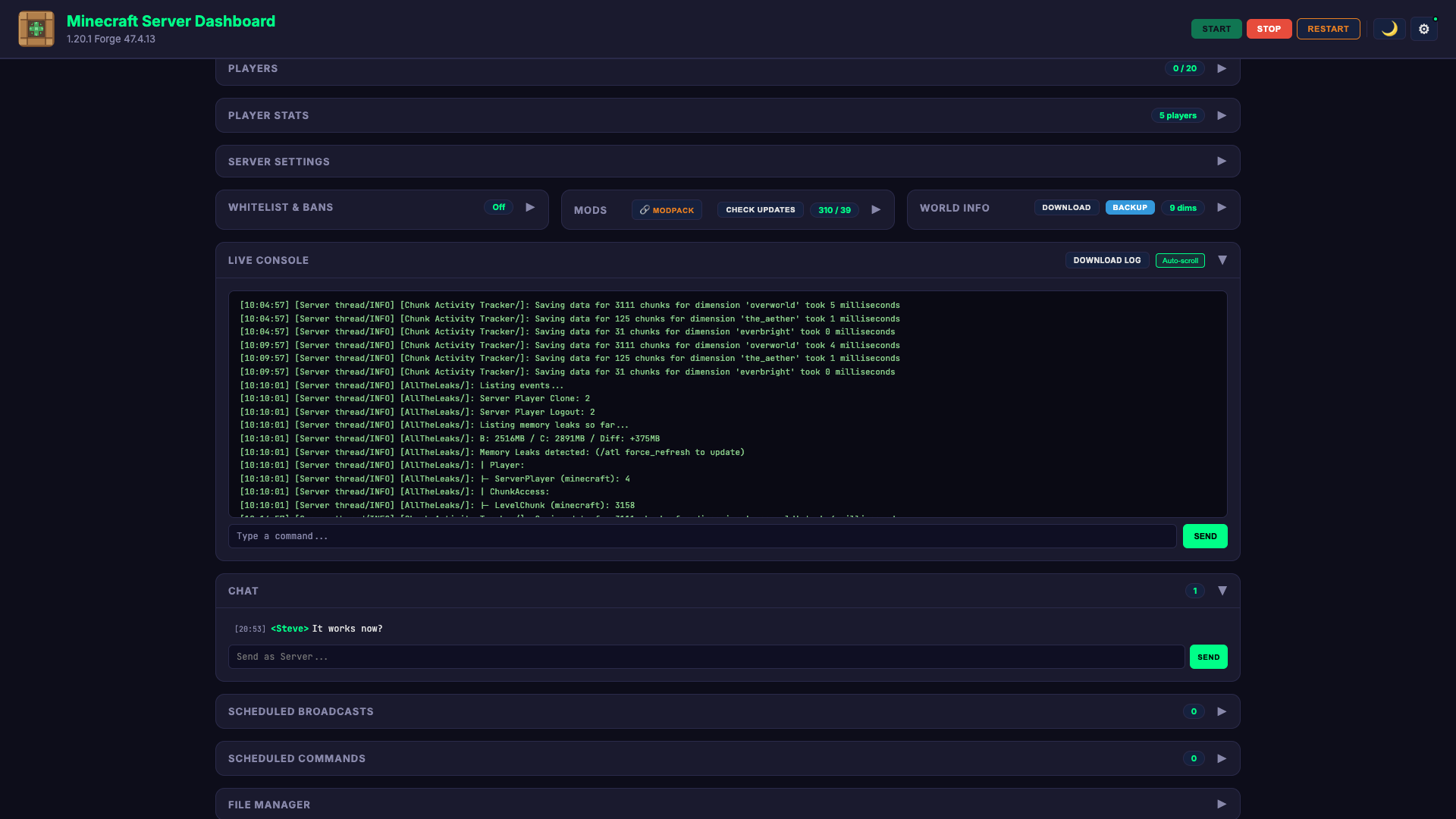Toggle the whitelist Off badge
Image resolution: width=1456 pixels, height=819 pixels.
pyautogui.click(x=498, y=206)
